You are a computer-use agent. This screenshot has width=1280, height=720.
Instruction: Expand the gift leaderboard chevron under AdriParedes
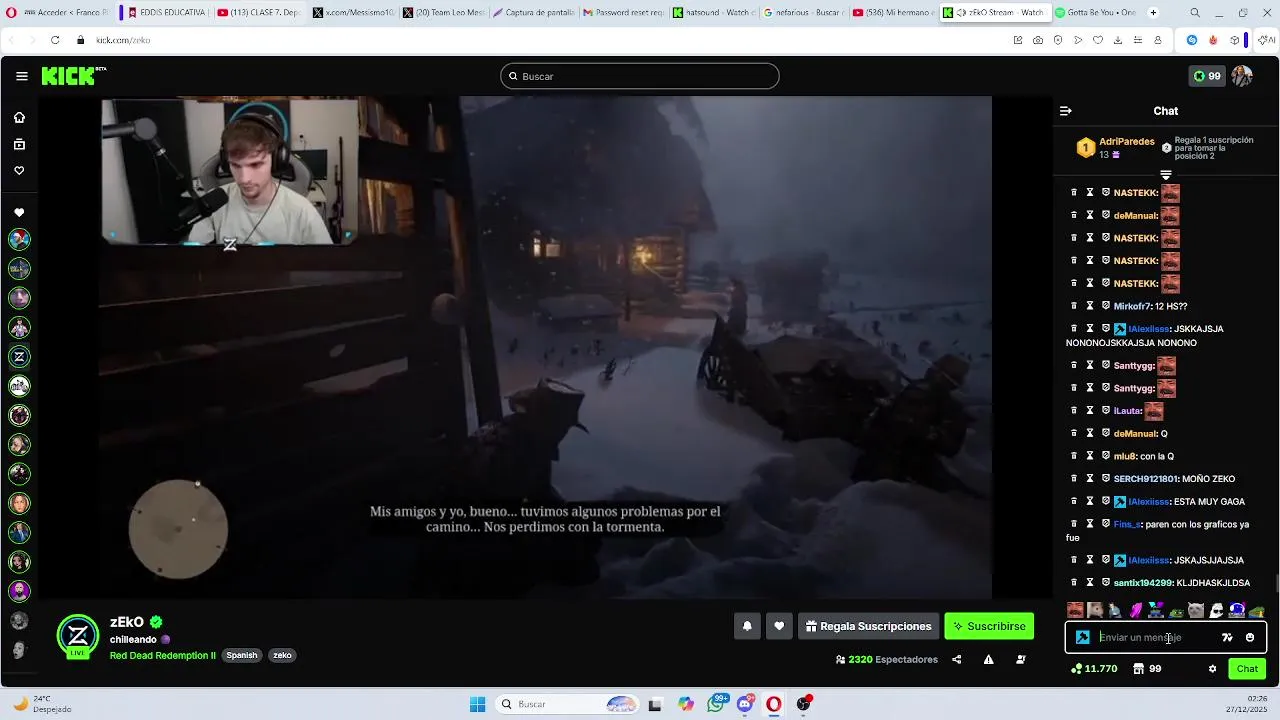pyautogui.click(x=1166, y=175)
